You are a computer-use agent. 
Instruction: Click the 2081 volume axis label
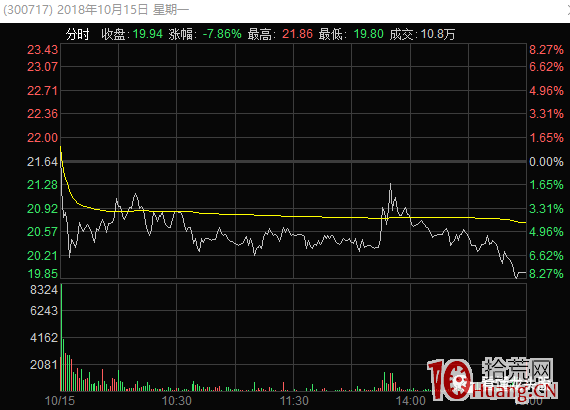tap(44, 364)
